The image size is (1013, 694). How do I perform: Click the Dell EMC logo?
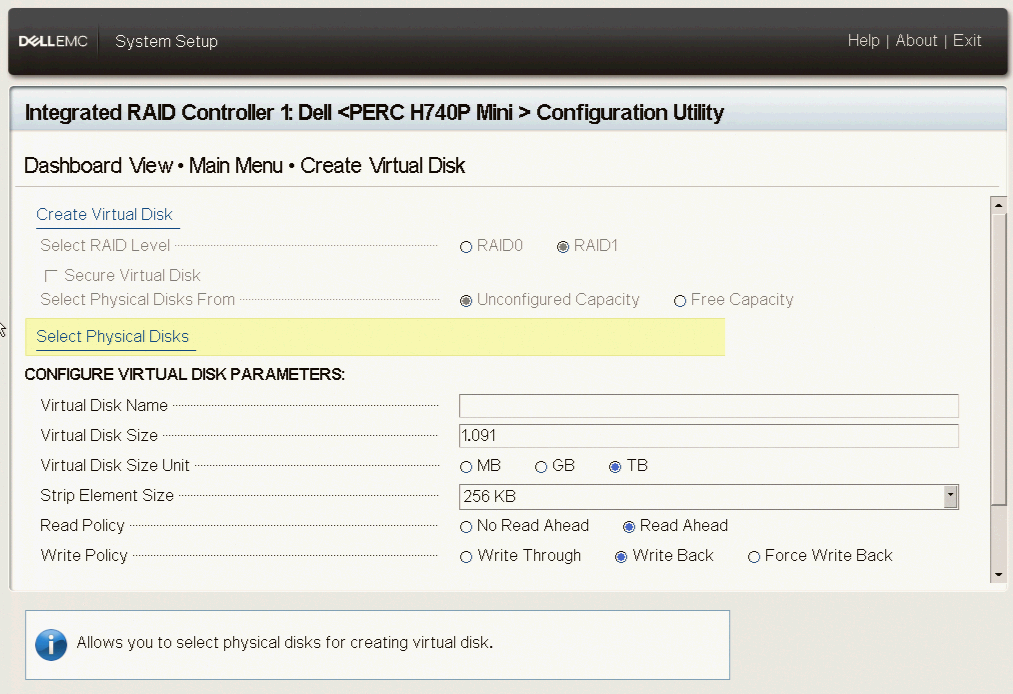(x=53, y=41)
